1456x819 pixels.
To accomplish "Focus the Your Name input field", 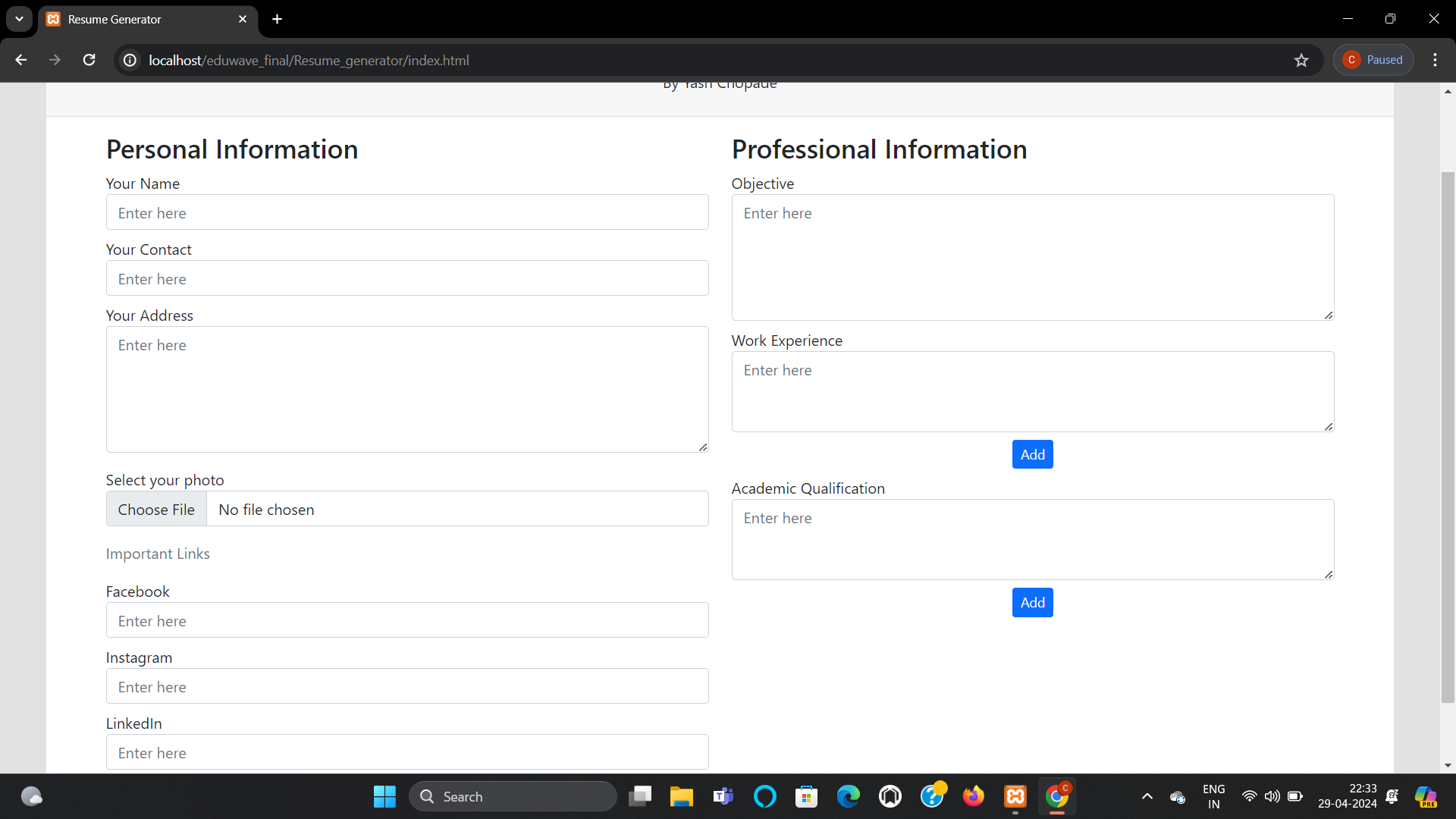I will (407, 213).
